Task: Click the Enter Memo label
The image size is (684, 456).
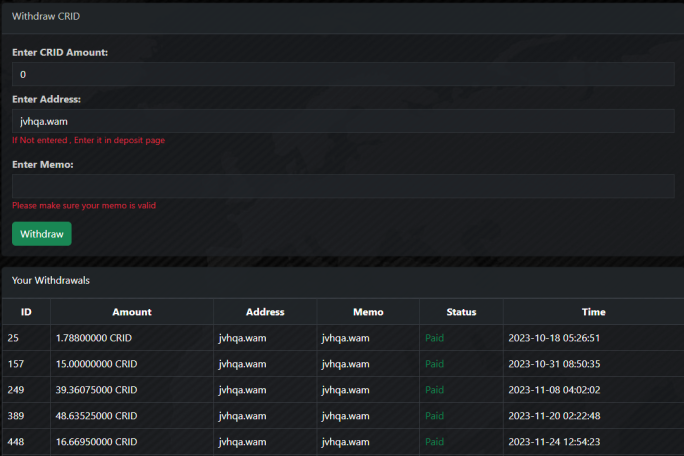Action: tap(43, 165)
